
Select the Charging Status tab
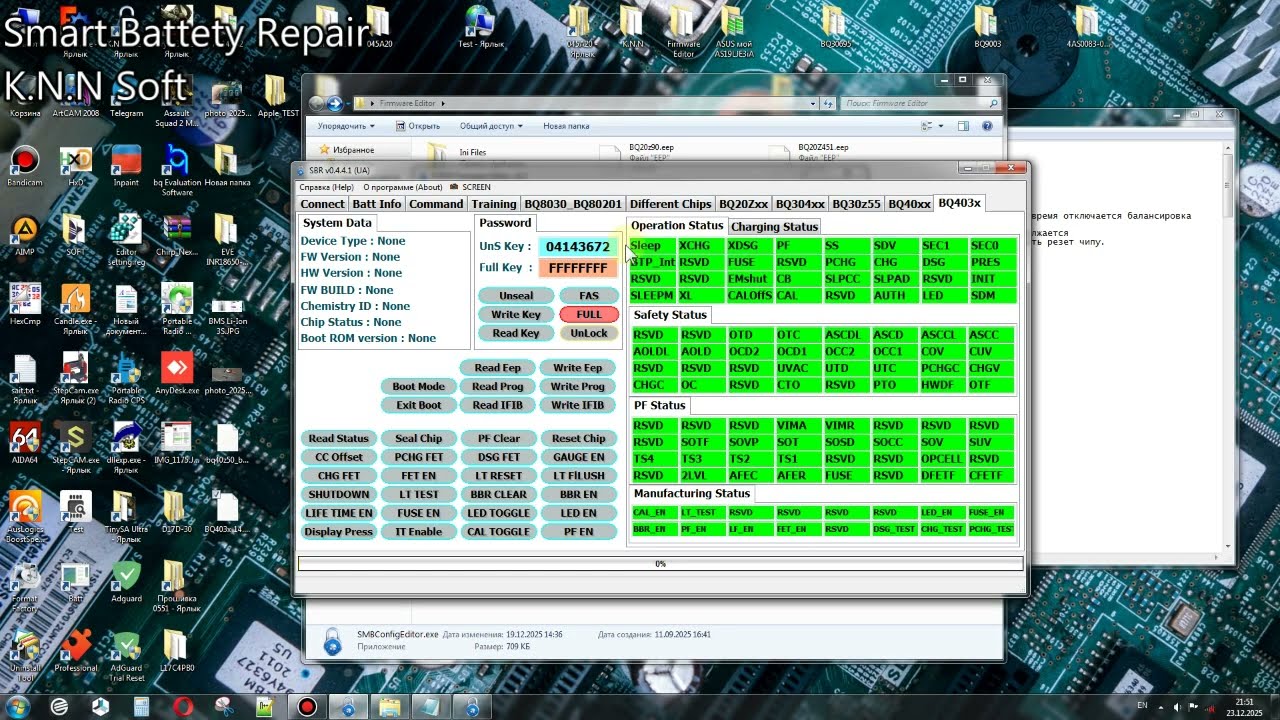775,227
